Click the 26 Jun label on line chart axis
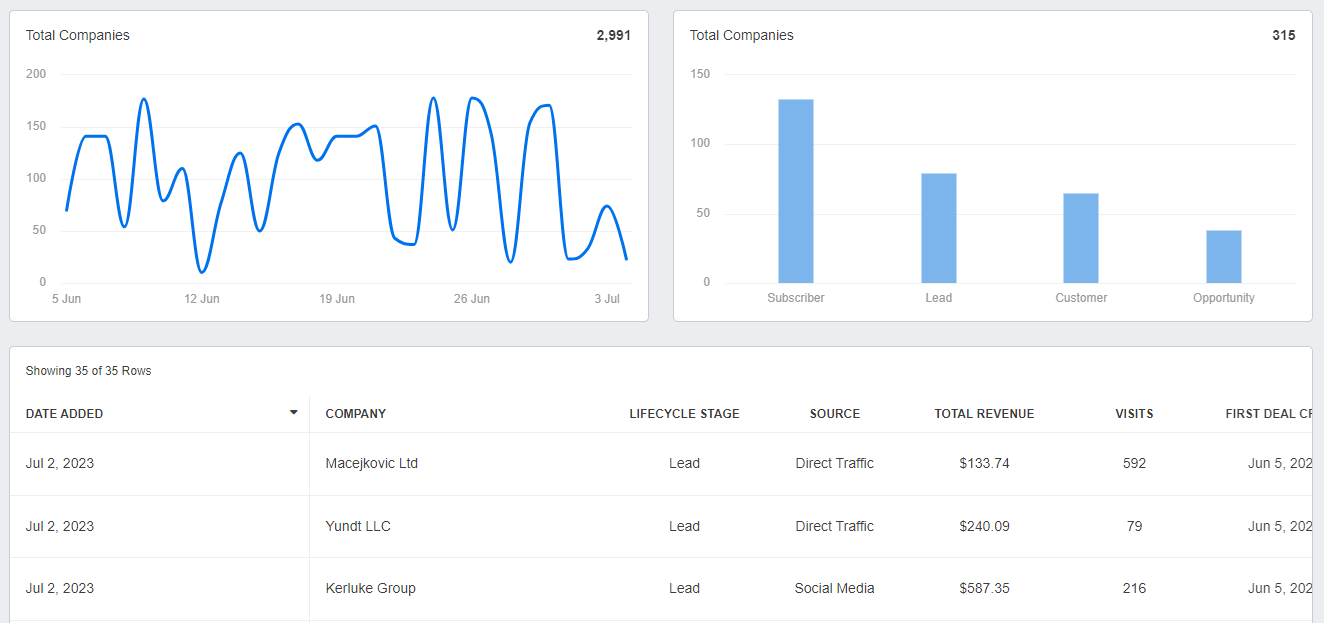Image resolution: width=1324 pixels, height=623 pixels. (472, 299)
